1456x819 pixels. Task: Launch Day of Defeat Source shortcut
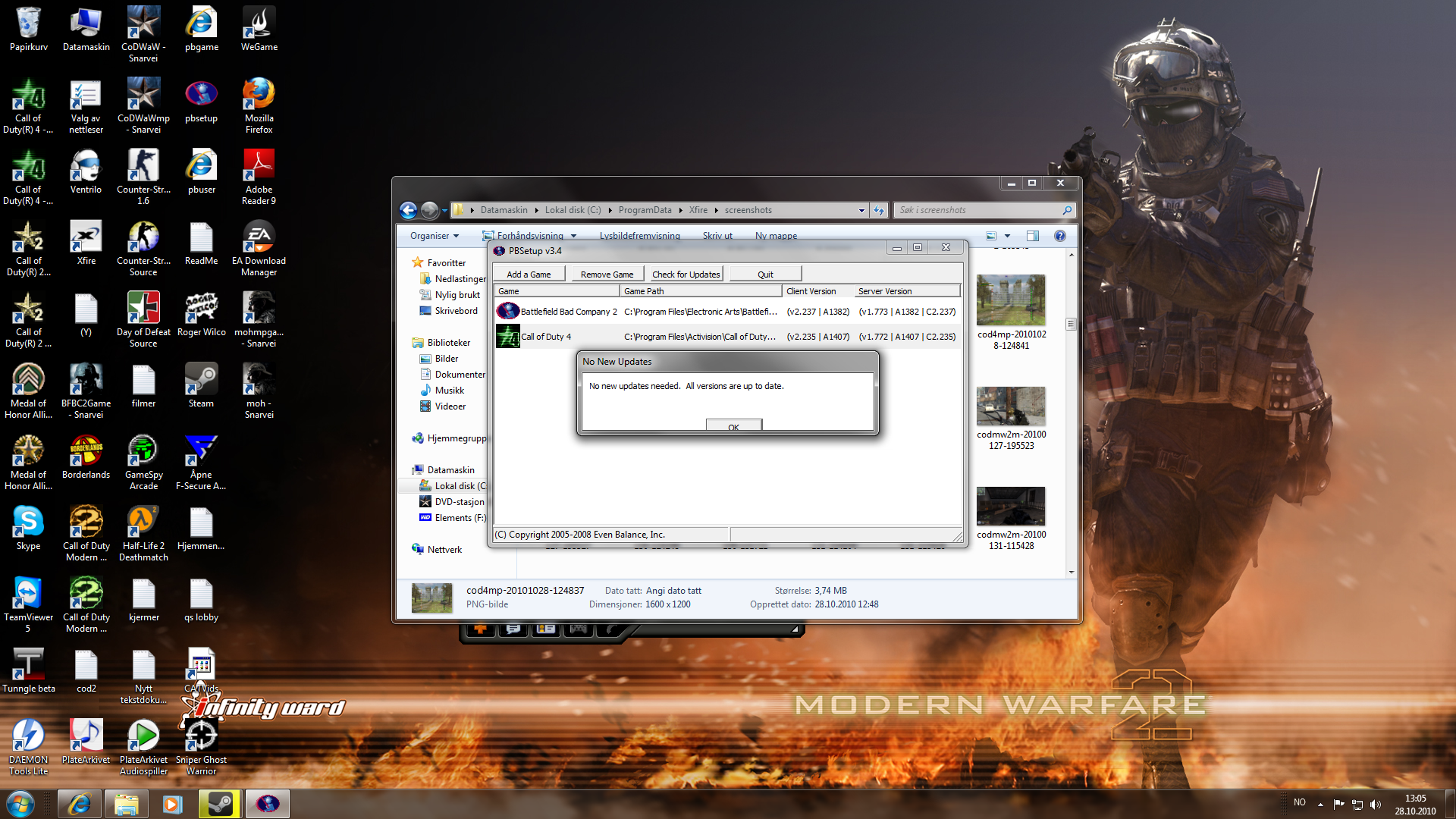pos(143,319)
